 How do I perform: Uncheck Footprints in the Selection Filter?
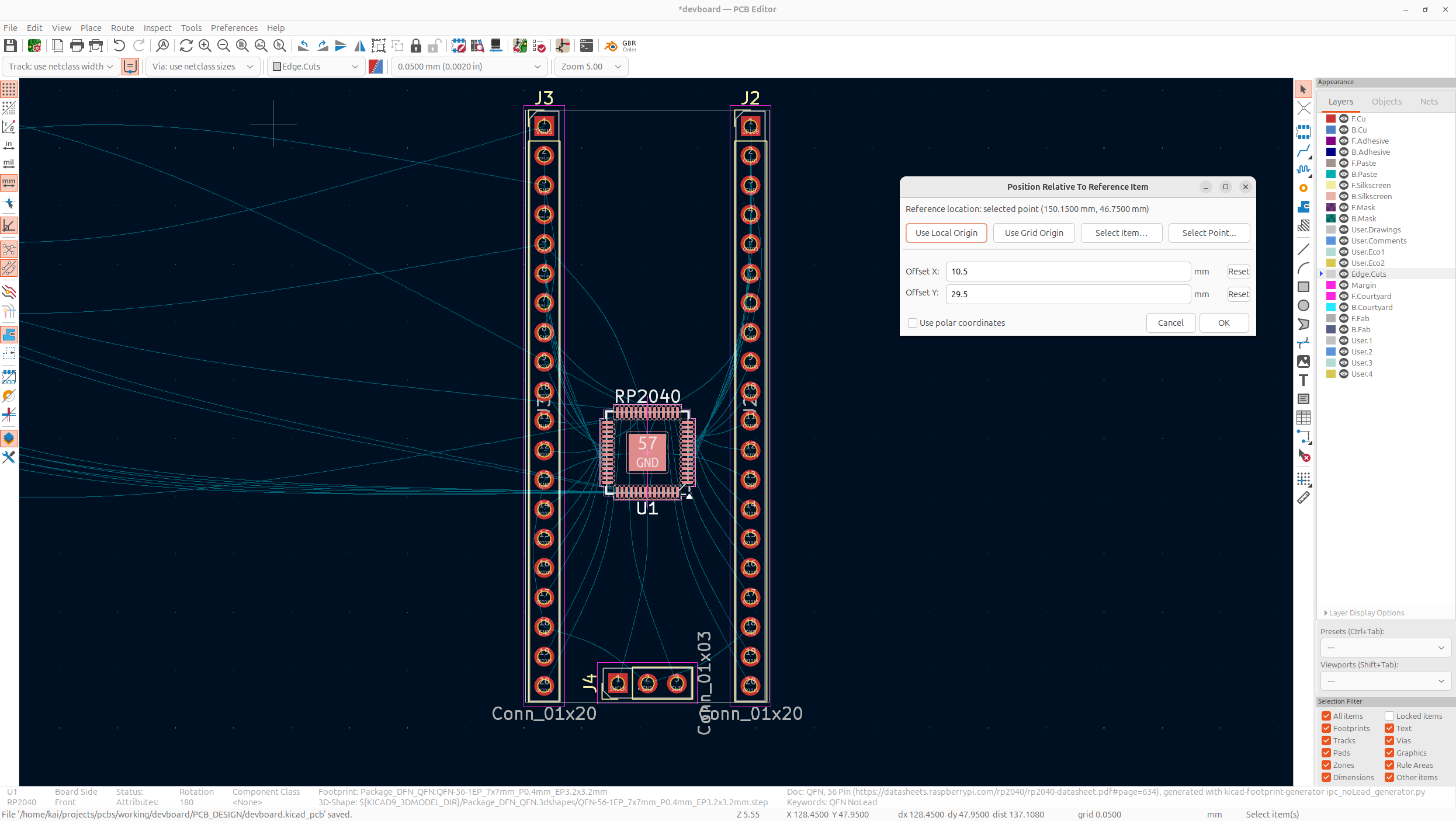pyautogui.click(x=1326, y=728)
